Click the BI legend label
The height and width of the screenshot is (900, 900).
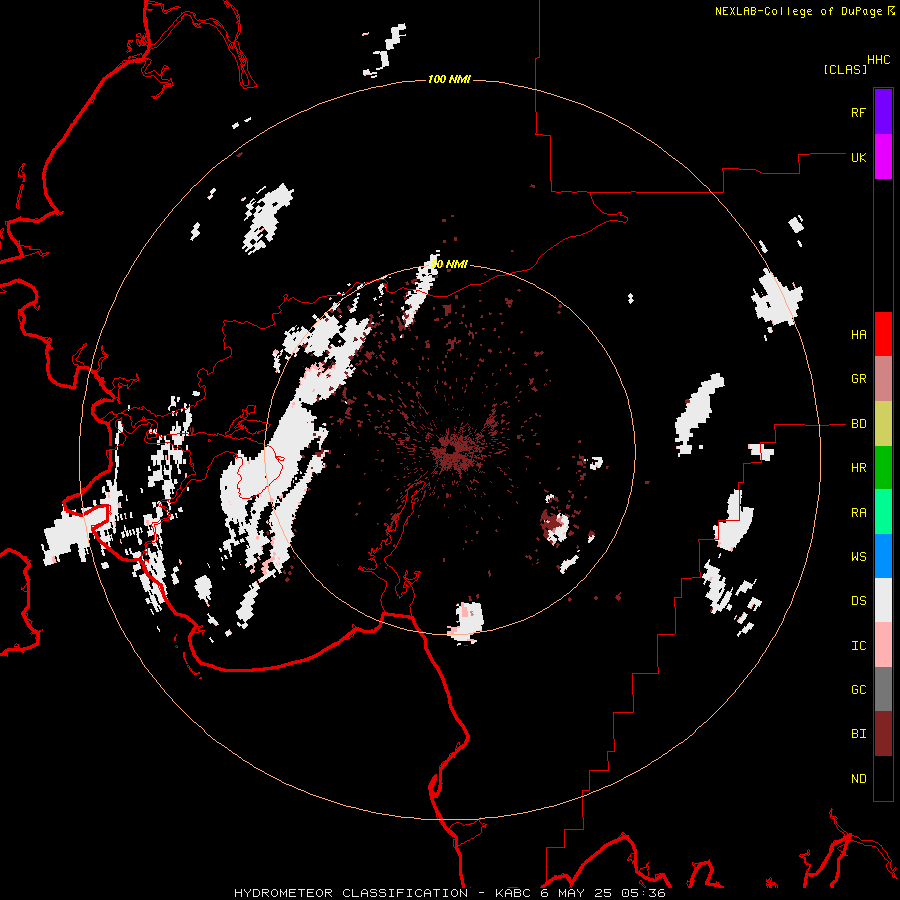(x=859, y=734)
